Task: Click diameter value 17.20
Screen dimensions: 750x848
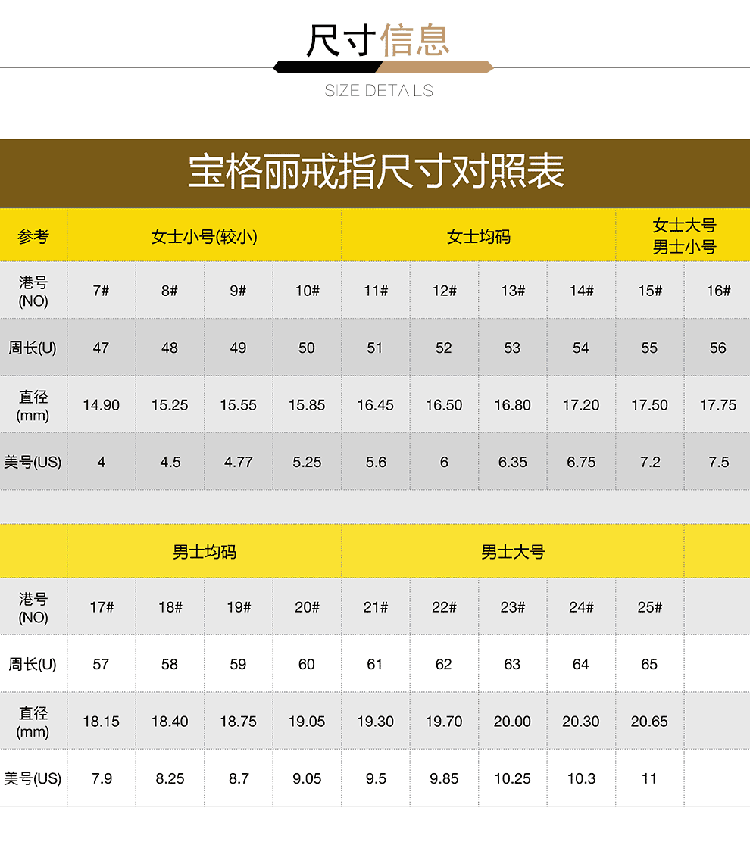Action: tap(581, 405)
